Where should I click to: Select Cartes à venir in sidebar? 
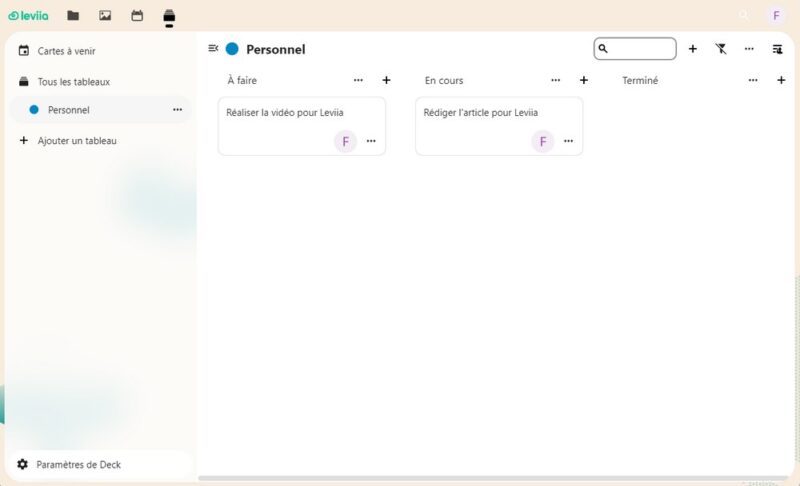pyautogui.click(x=66, y=51)
